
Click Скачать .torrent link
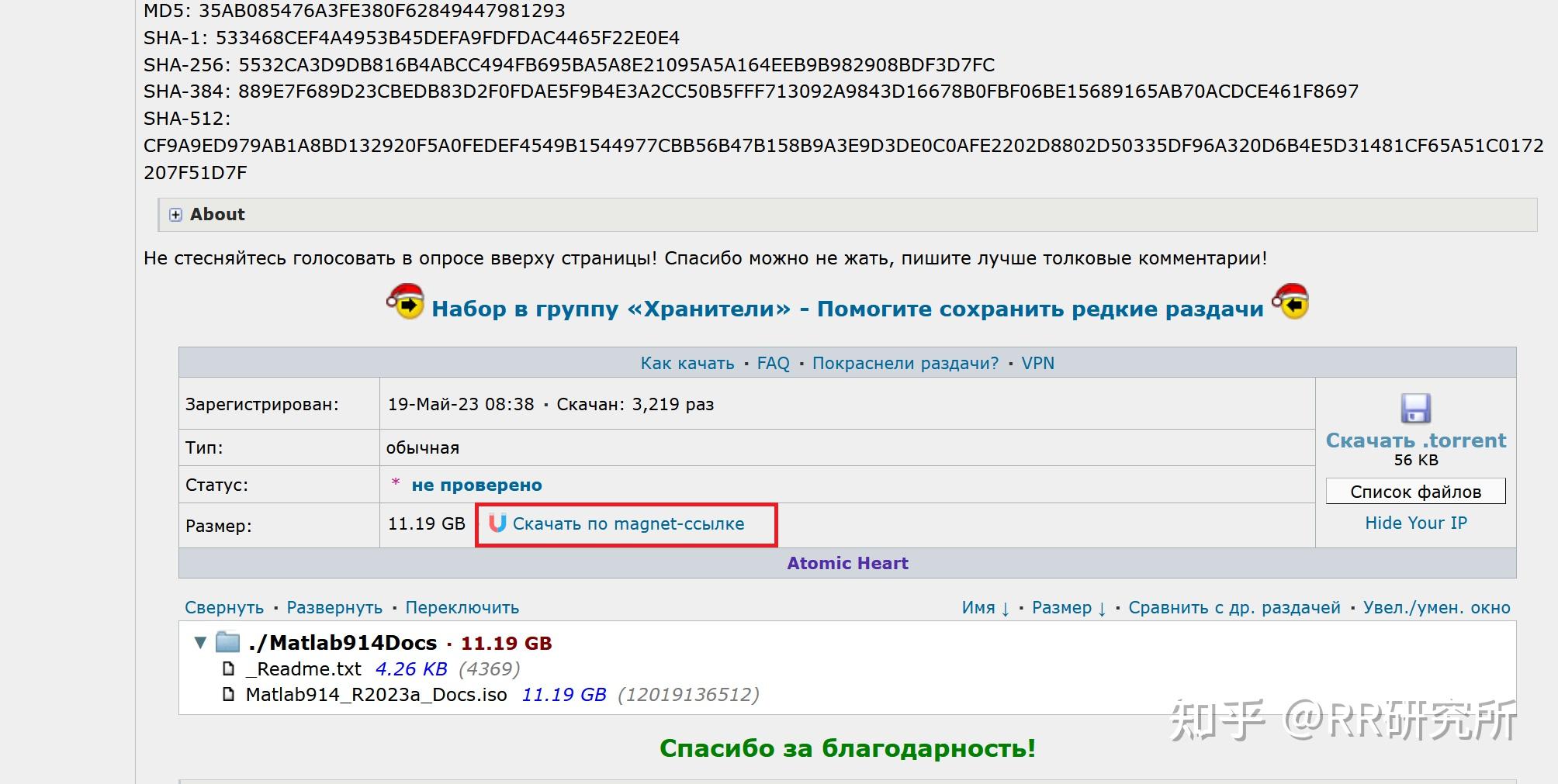pos(1415,440)
